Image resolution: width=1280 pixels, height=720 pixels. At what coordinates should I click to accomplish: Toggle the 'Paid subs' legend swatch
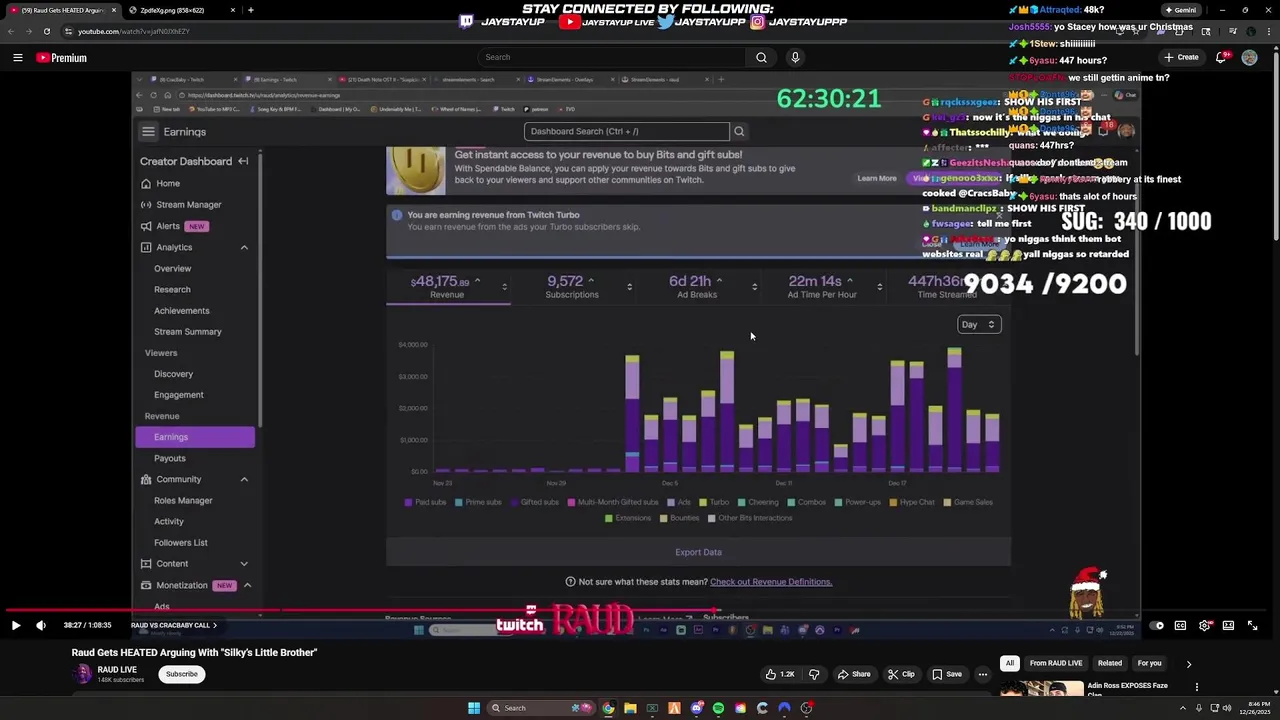[408, 502]
